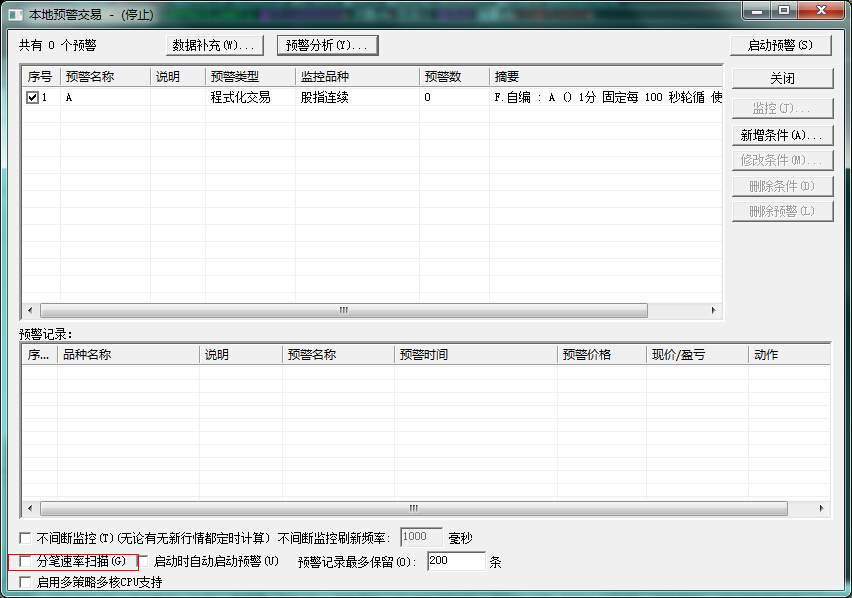Uncheck the checkbox for alert row 1
This screenshot has width=852, height=598.
coord(32,97)
